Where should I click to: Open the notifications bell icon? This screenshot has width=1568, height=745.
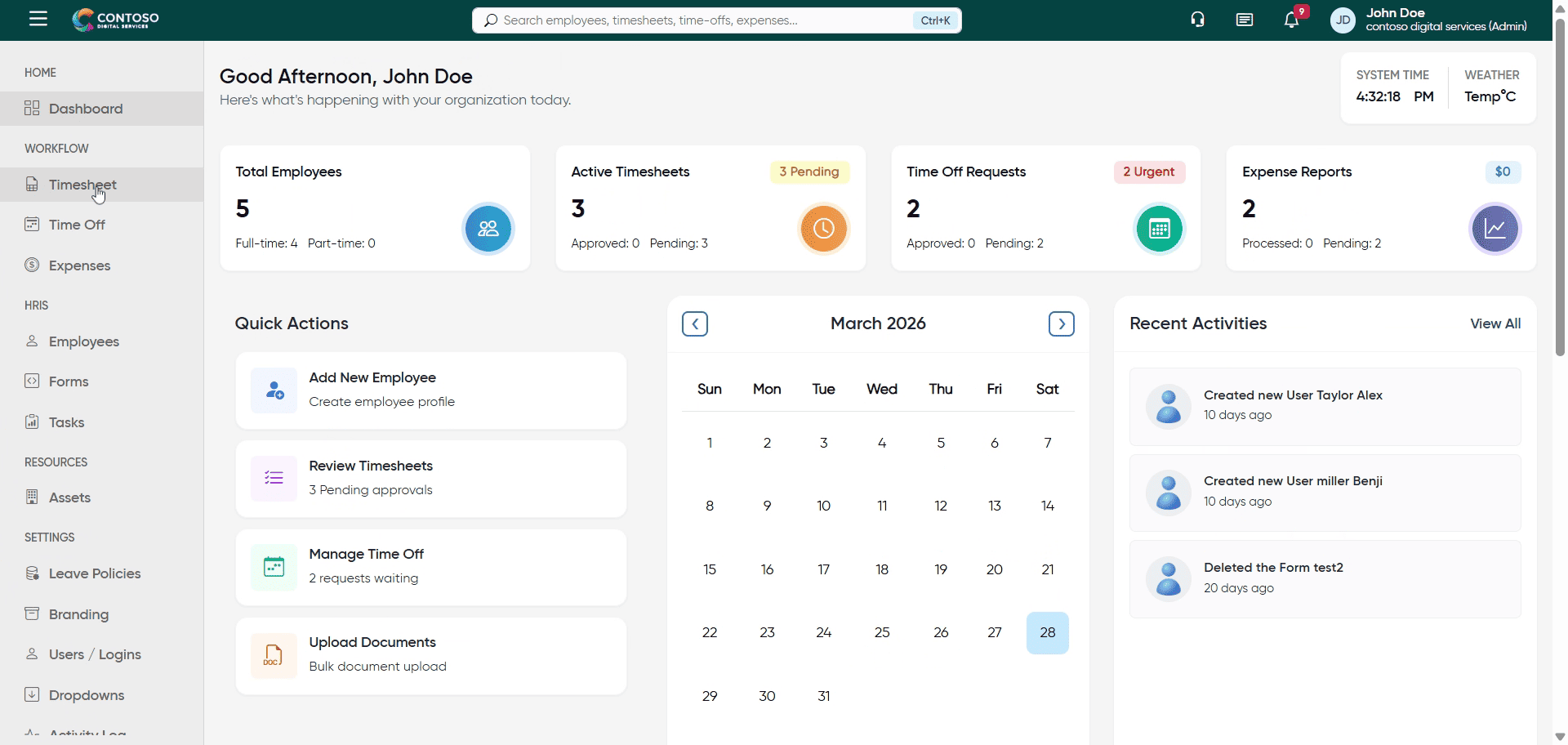coord(1291,20)
